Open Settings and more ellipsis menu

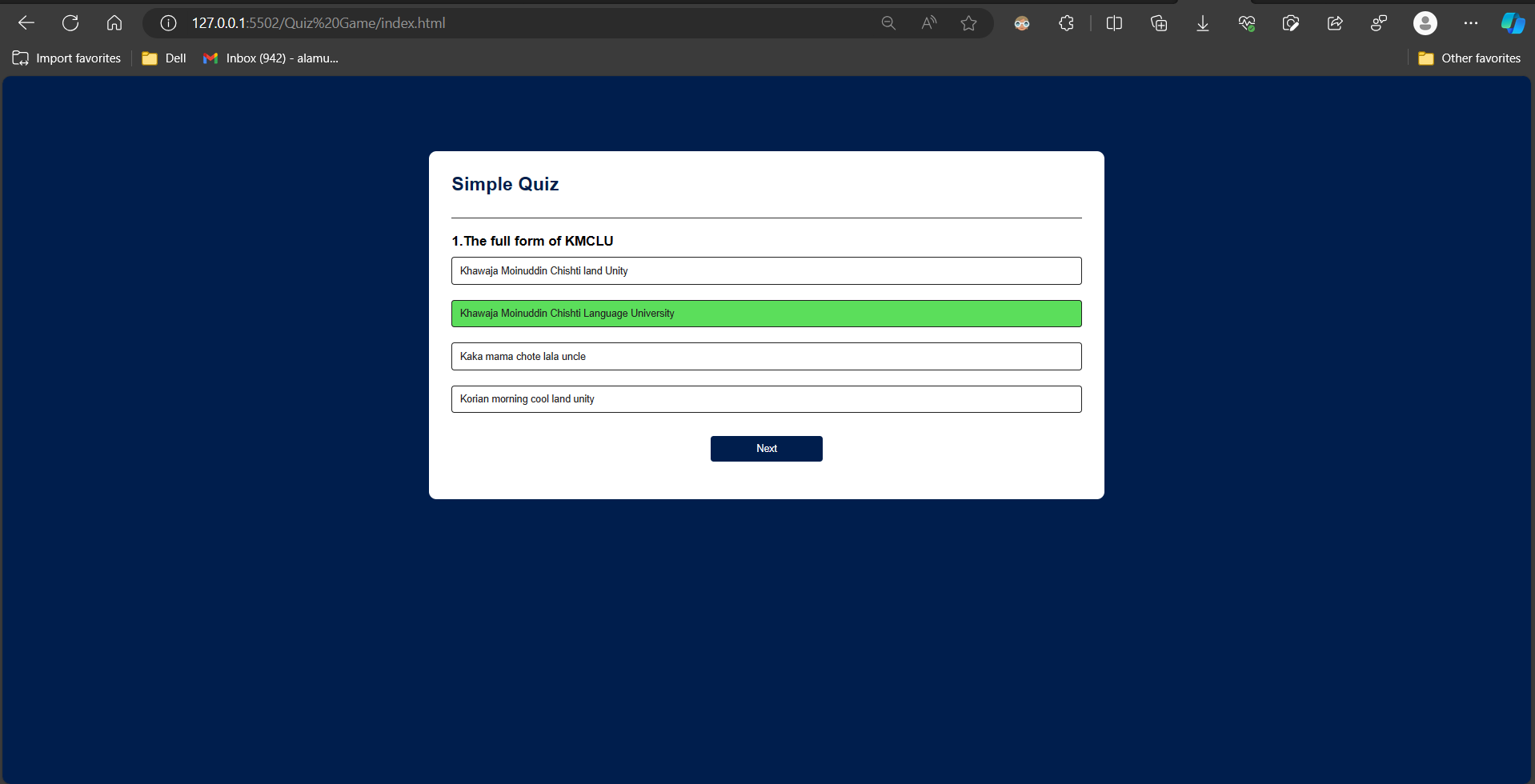click(x=1470, y=23)
